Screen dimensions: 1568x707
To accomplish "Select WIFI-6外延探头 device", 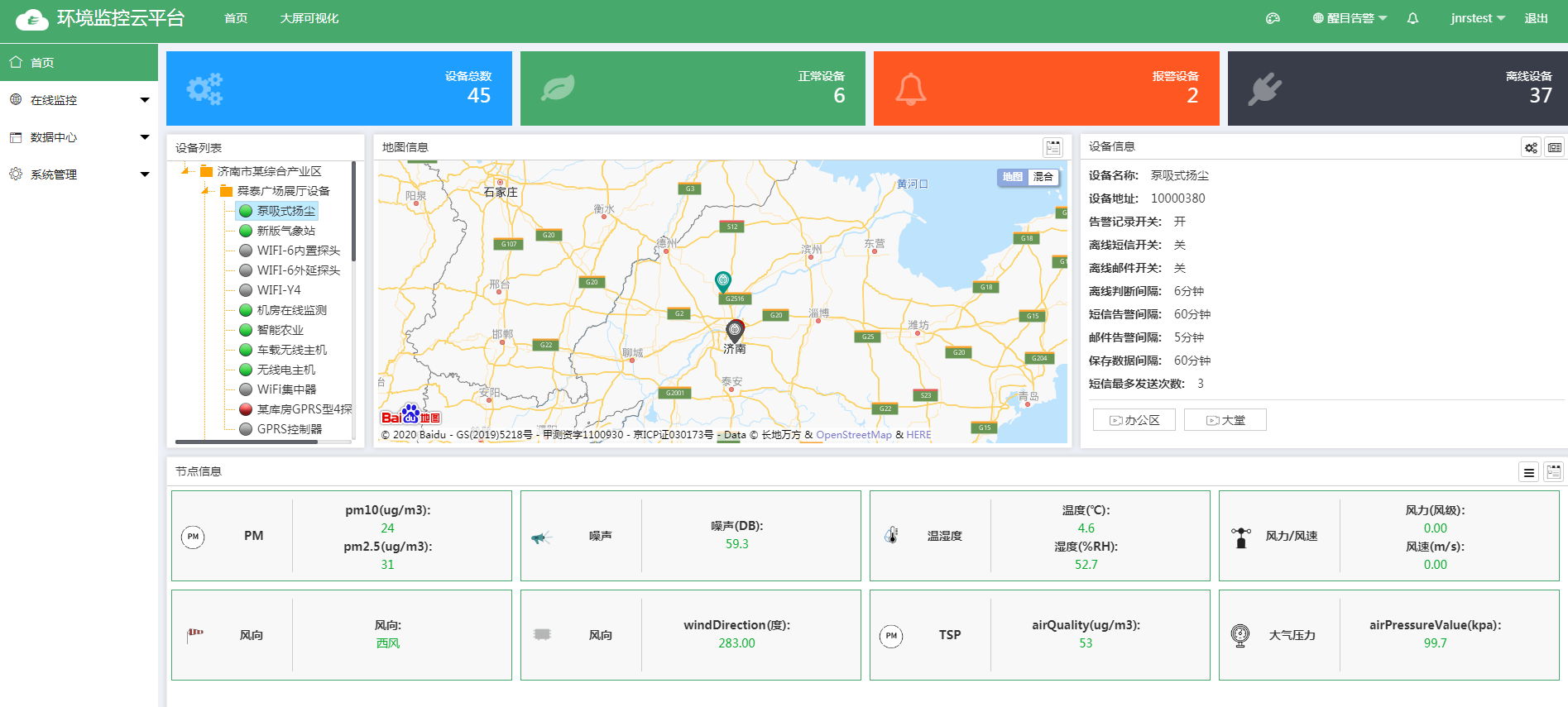I will pos(290,270).
